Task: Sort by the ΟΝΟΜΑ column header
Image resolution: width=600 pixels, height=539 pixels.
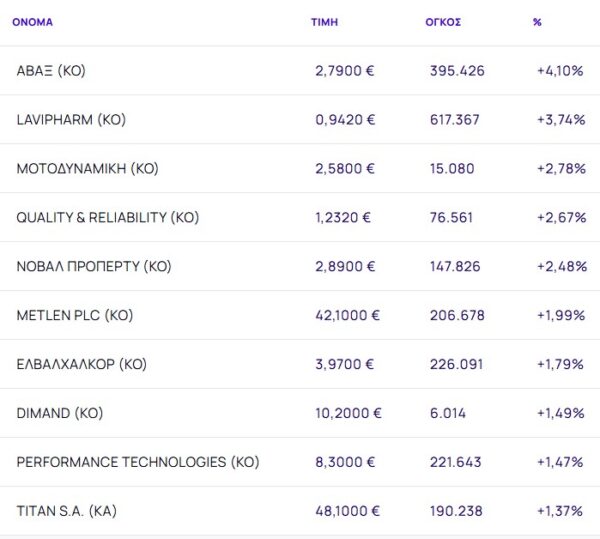Action: 32,22
